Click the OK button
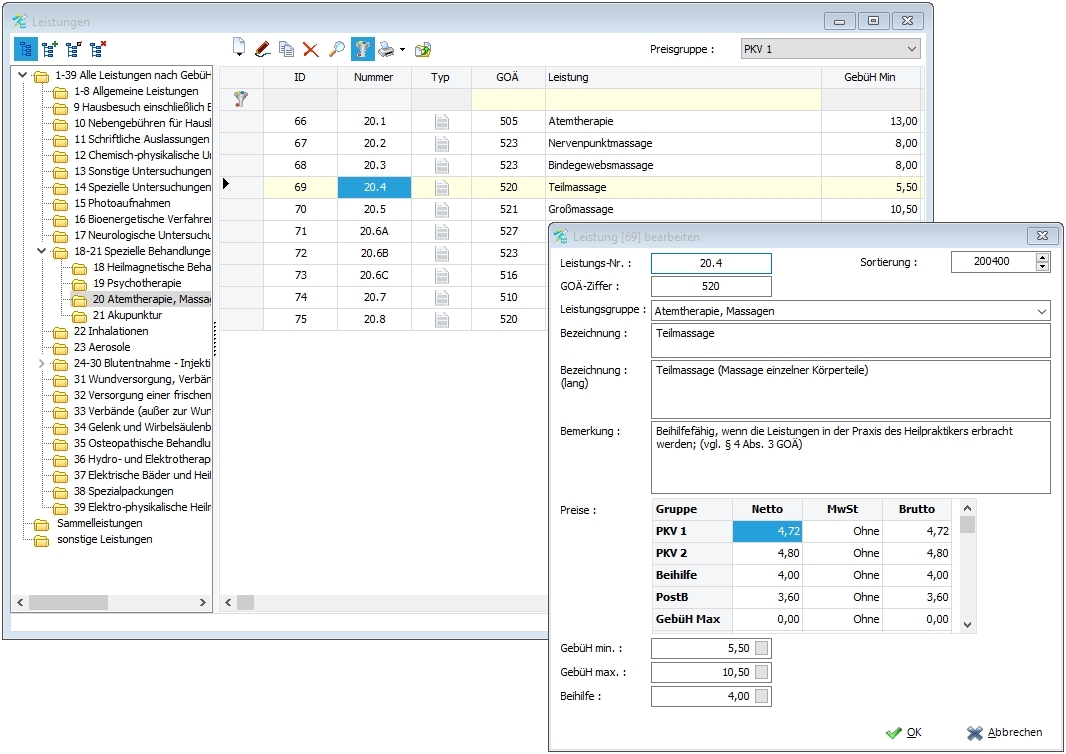Viewport: 1066px width, 754px height. pos(904,732)
